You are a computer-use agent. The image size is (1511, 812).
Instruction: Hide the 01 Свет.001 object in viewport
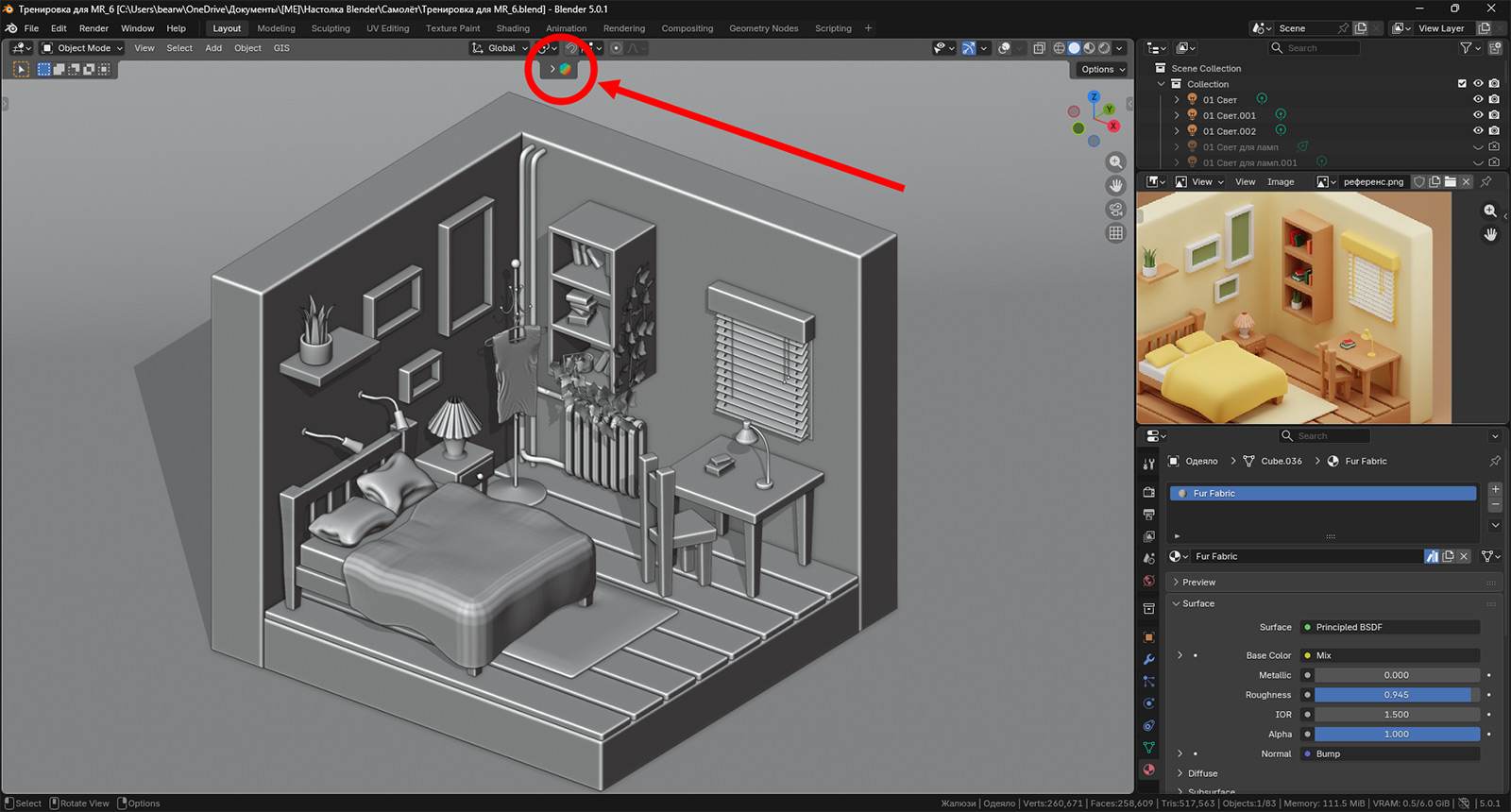click(1478, 115)
